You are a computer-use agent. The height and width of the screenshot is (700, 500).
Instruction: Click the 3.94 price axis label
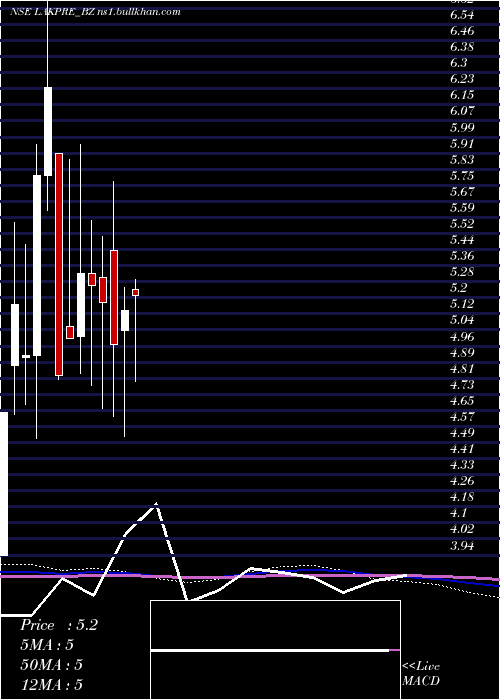click(462, 545)
